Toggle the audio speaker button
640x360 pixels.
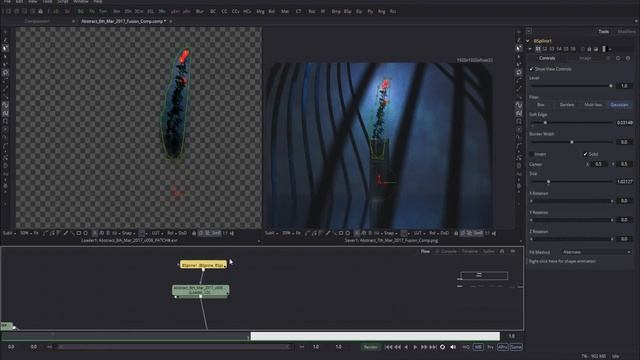tap(453, 347)
